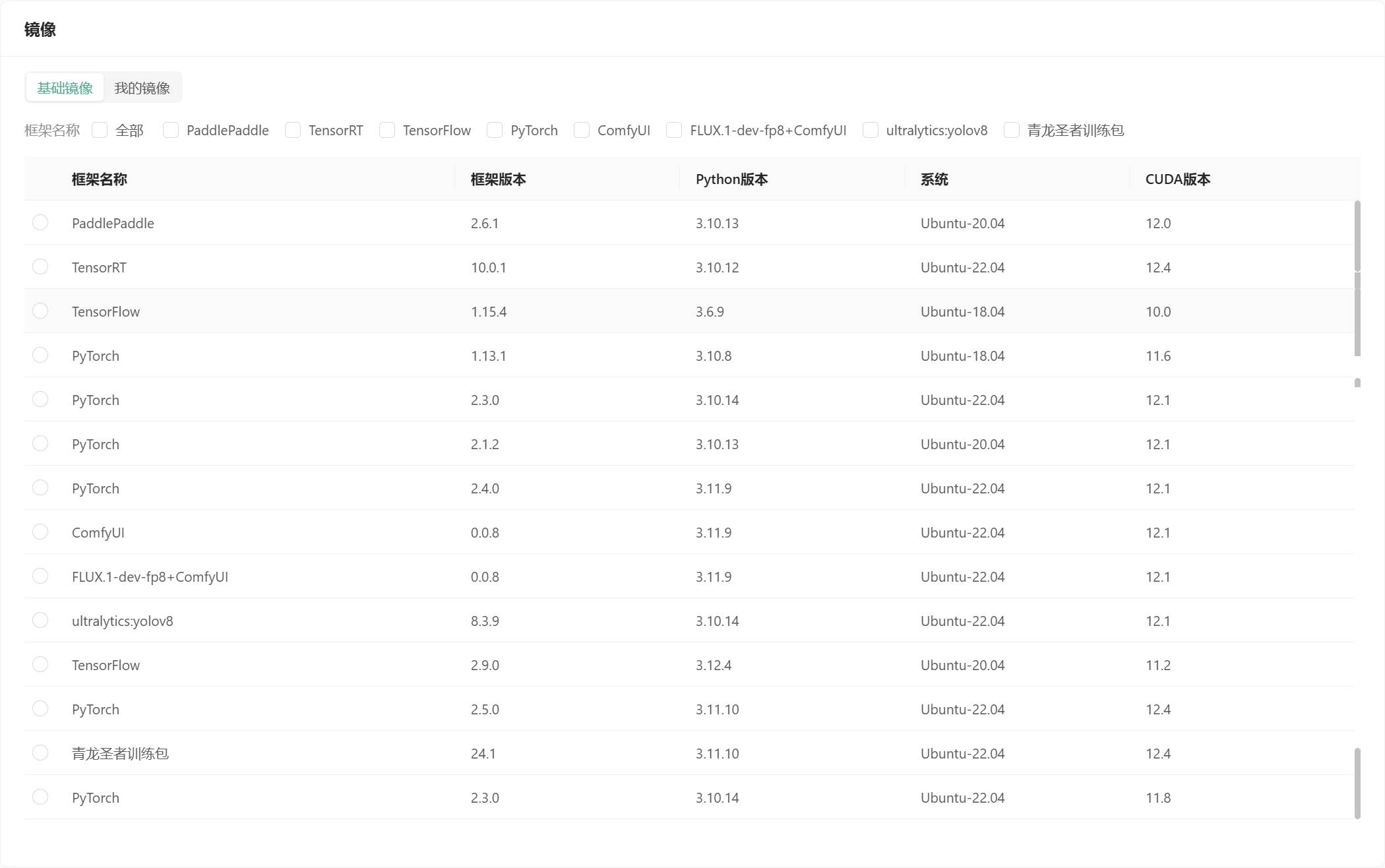Switch to the 基础镜像 tab

pyautogui.click(x=65, y=88)
